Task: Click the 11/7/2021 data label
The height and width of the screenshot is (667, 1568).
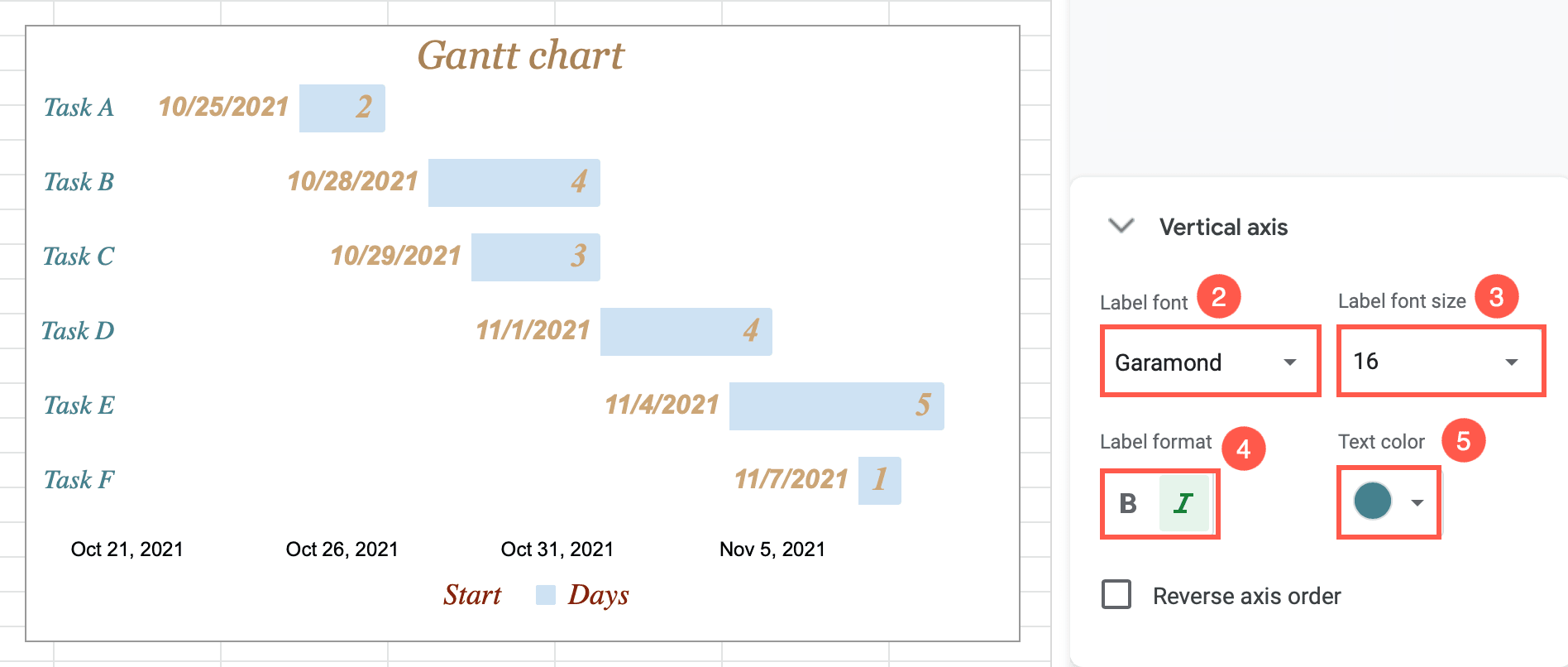Action: pyautogui.click(x=791, y=479)
